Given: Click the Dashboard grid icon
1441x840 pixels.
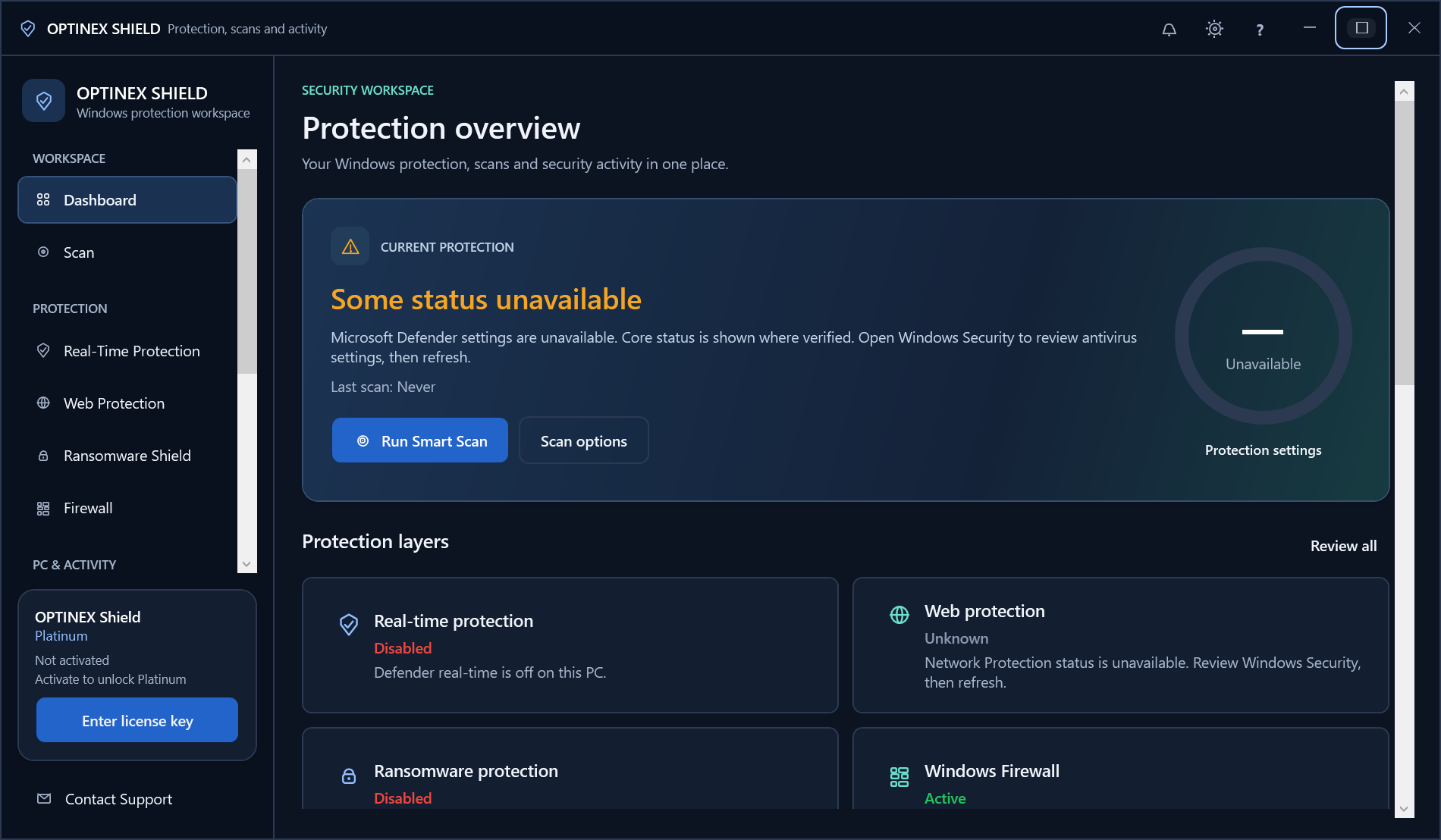Looking at the screenshot, I should pyautogui.click(x=43, y=199).
